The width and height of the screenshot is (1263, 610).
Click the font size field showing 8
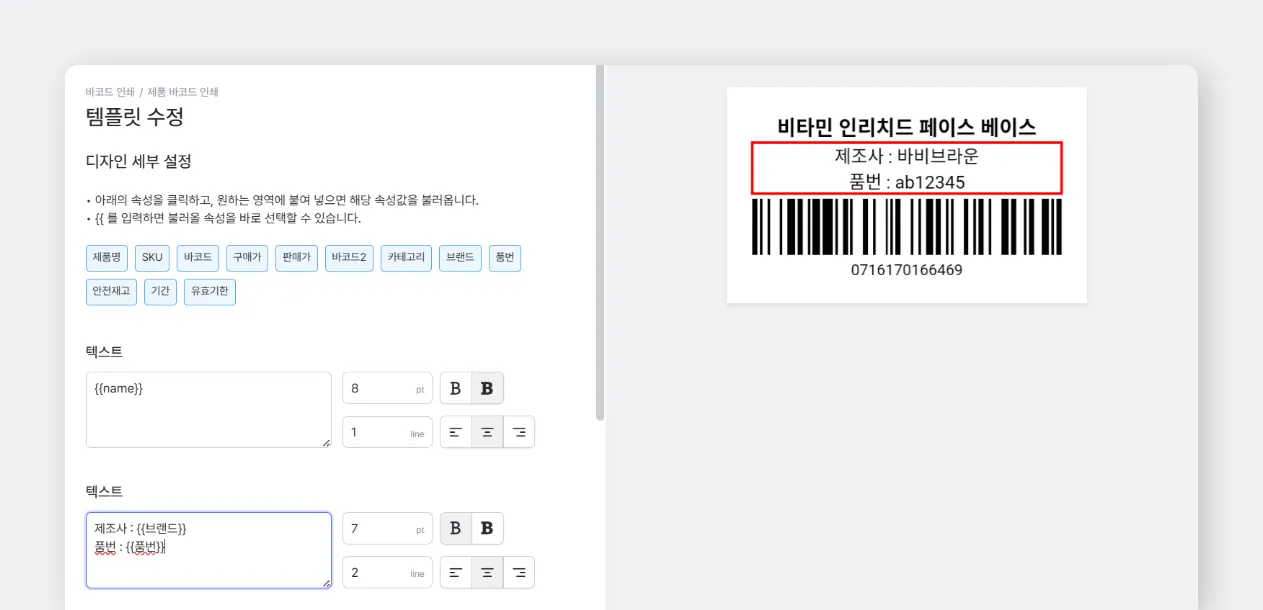click(x=387, y=388)
